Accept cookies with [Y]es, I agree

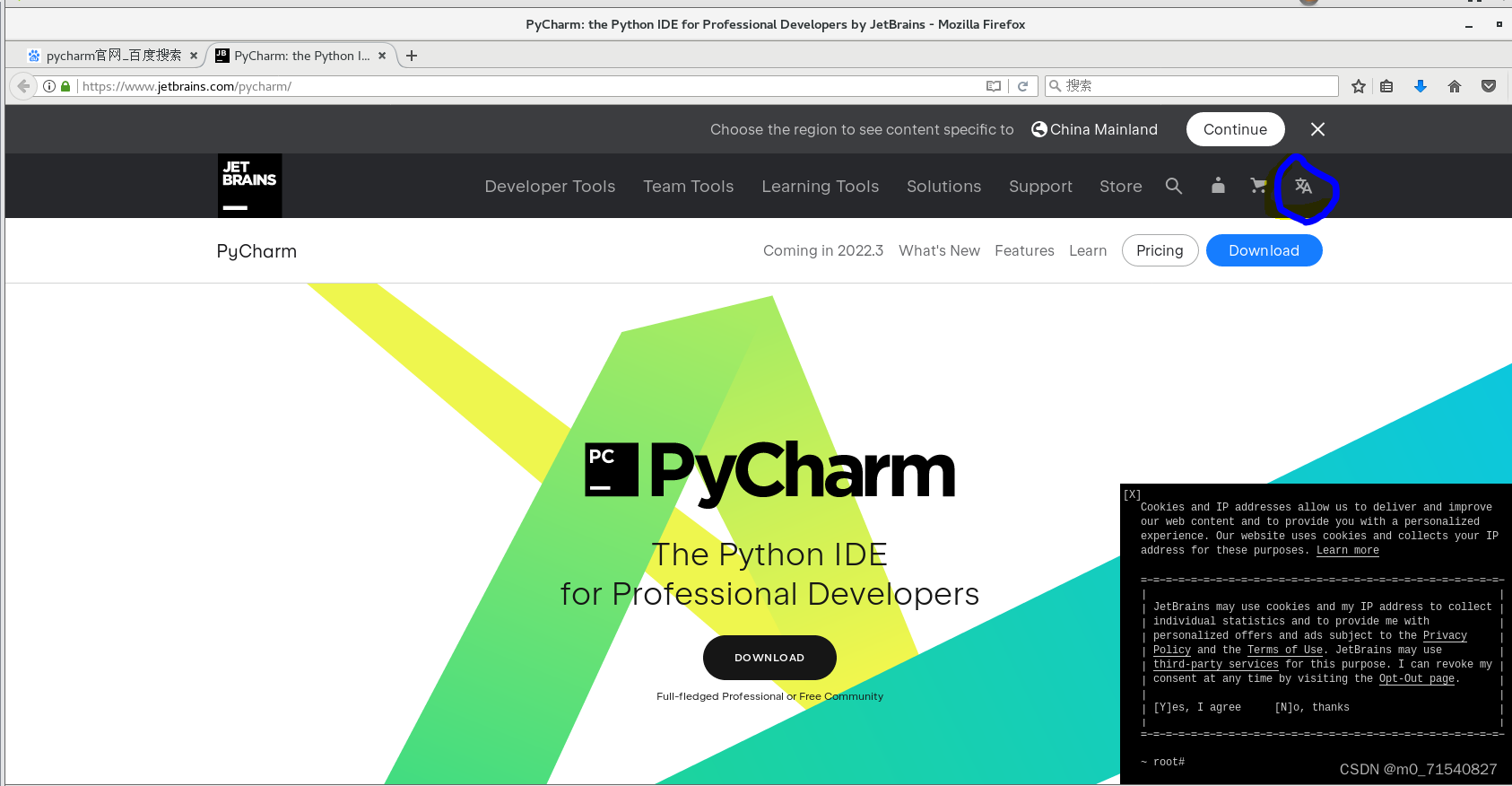click(1197, 707)
